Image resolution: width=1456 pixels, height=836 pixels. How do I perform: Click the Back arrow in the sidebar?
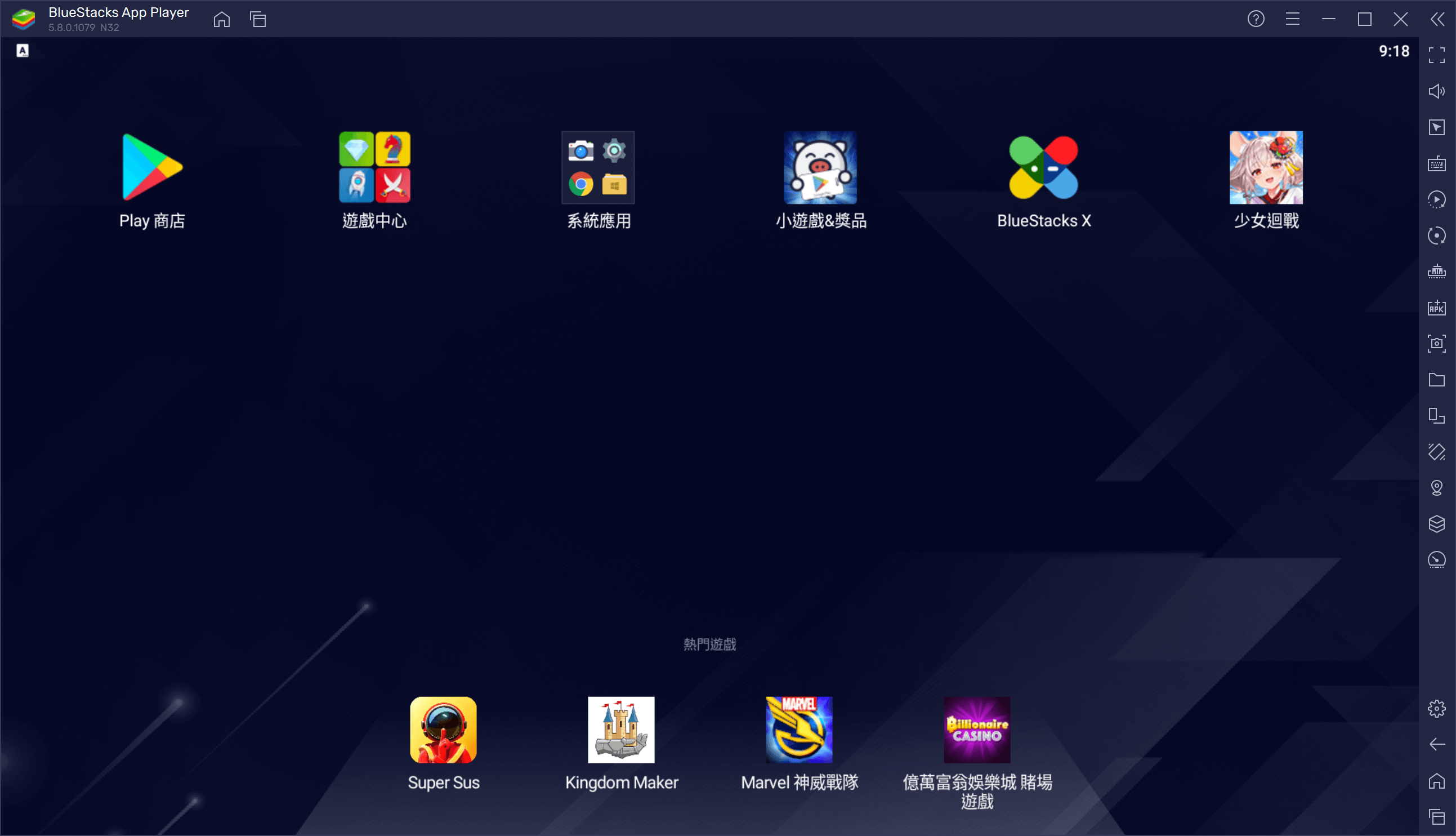click(x=1436, y=745)
